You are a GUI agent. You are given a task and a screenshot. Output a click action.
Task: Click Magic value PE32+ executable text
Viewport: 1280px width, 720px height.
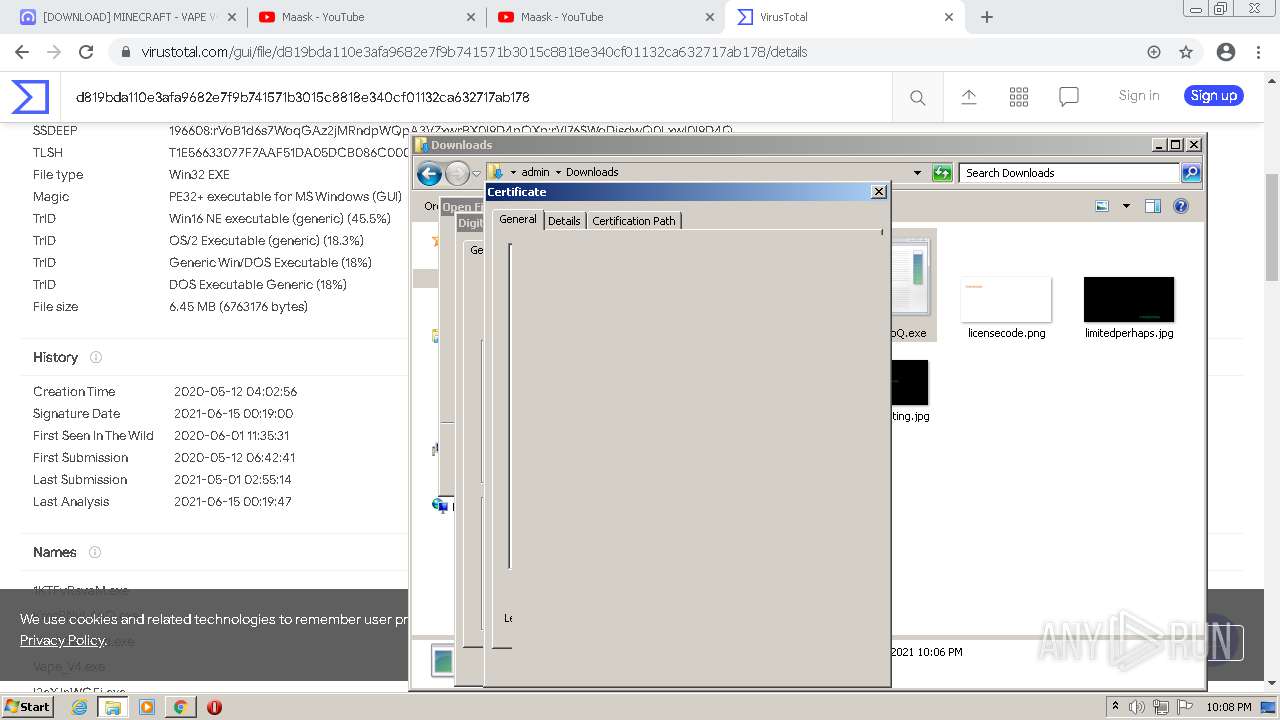point(285,197)
